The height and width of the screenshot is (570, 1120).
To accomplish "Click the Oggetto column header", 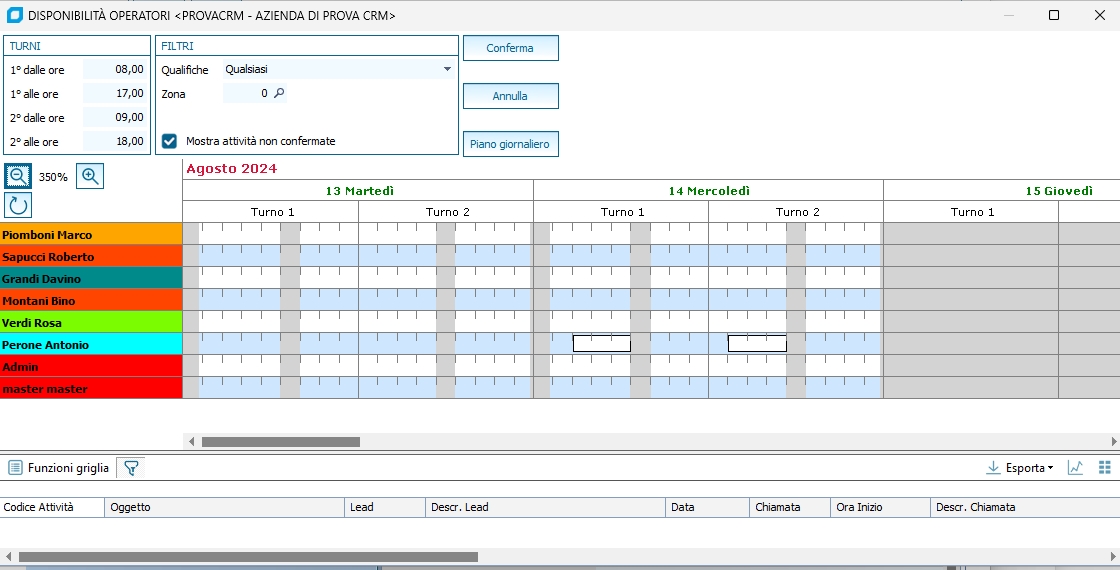I will (x=224, y=507).
